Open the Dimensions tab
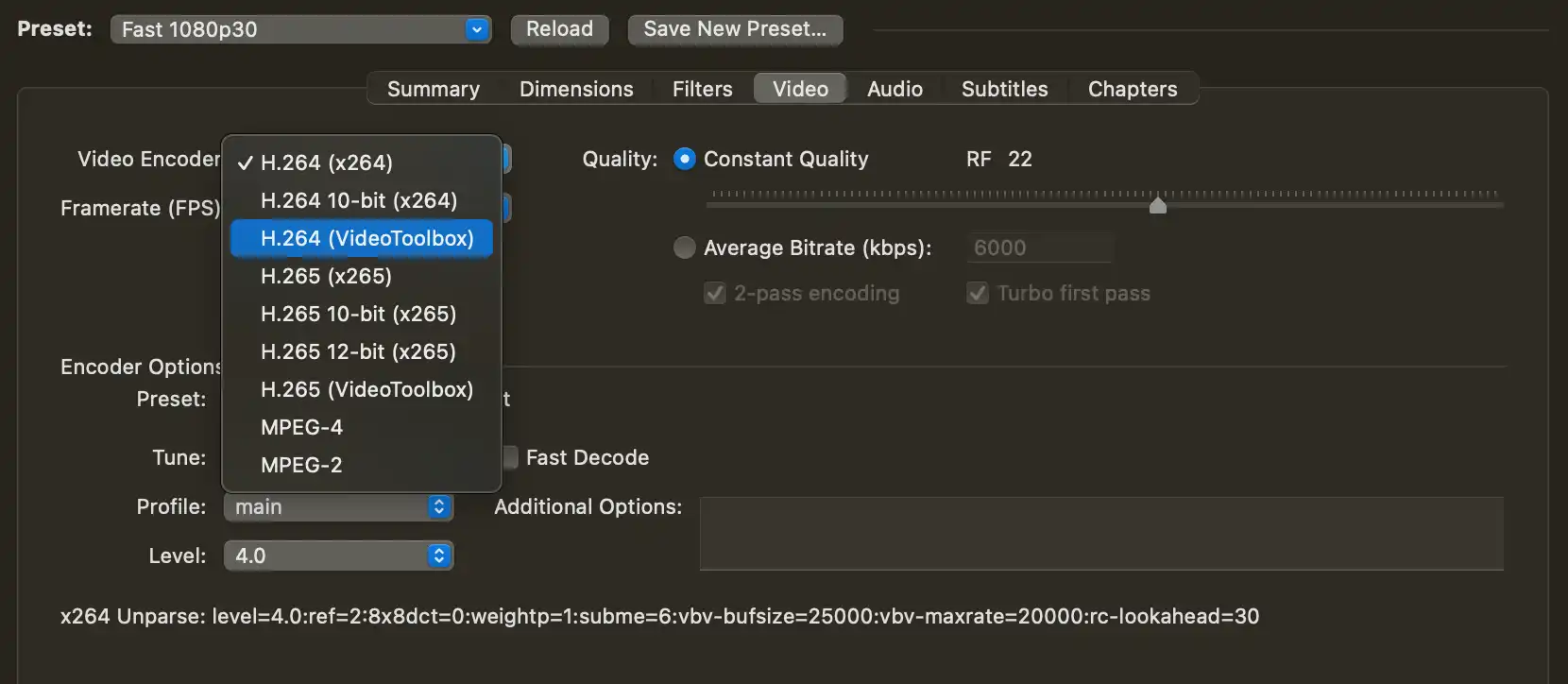Image resolution: width=1568 pixels, height=684 pixels. (576, 89)
